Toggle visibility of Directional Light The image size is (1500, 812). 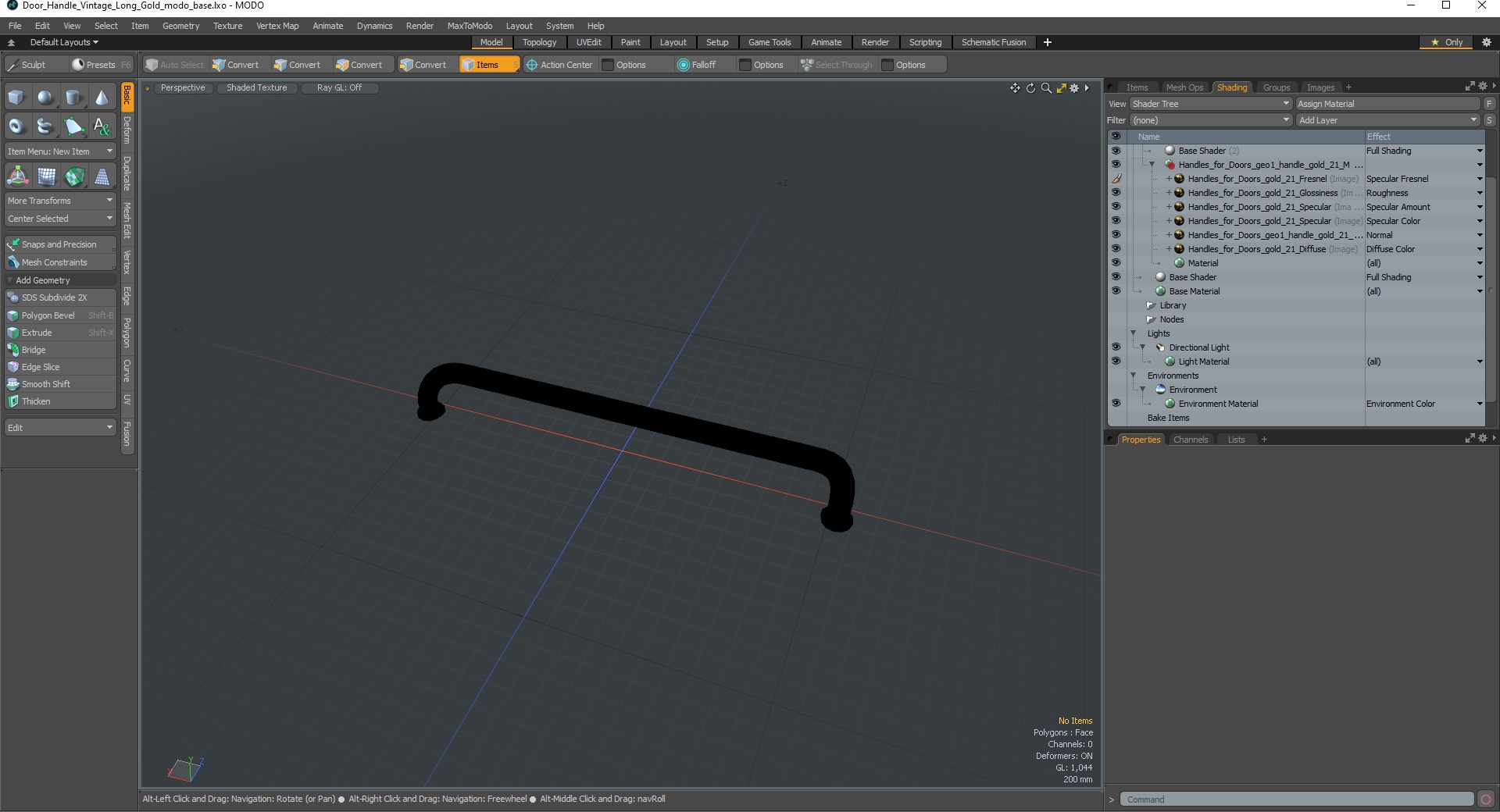click(1116, 347)
